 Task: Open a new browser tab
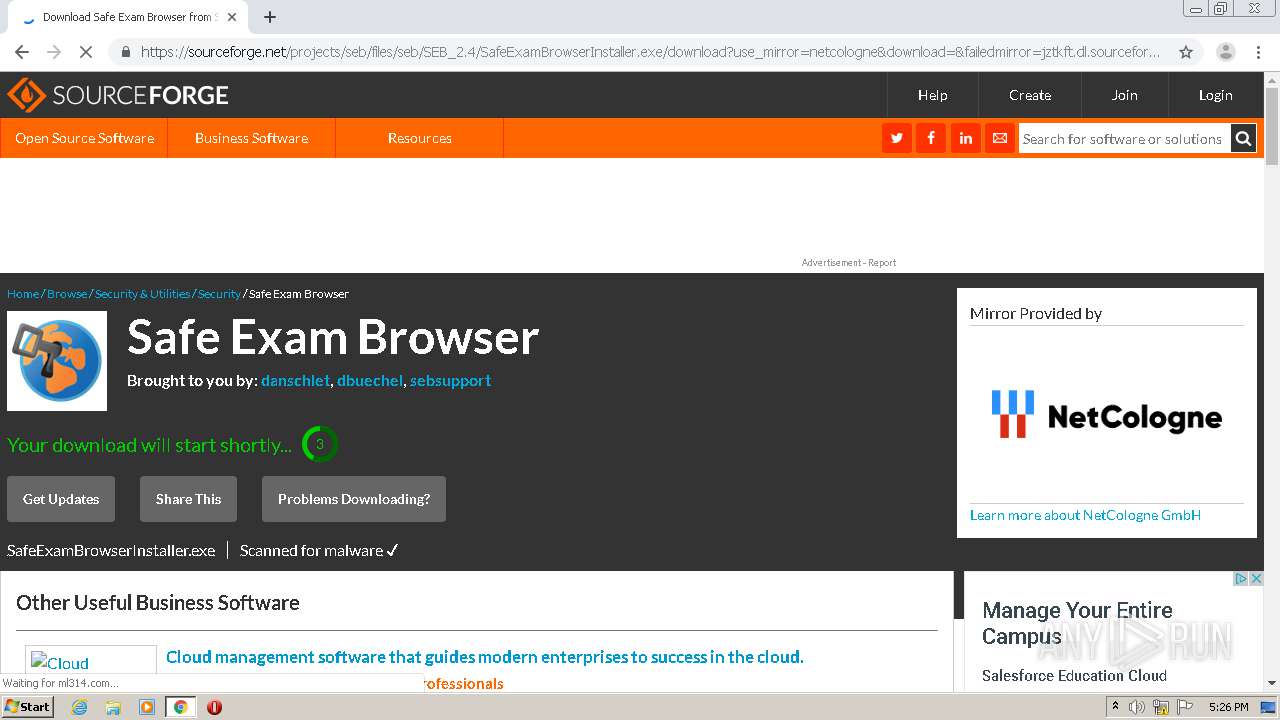[270, 17]
